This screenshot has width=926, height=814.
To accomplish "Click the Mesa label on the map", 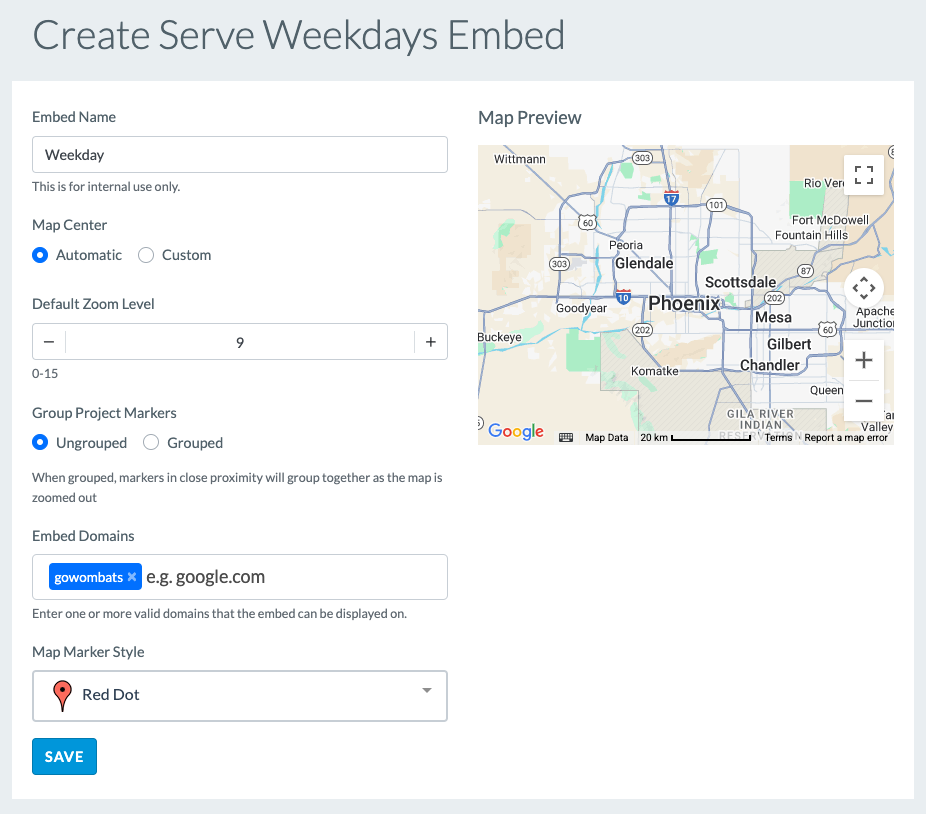I will [x=773, y=317].
